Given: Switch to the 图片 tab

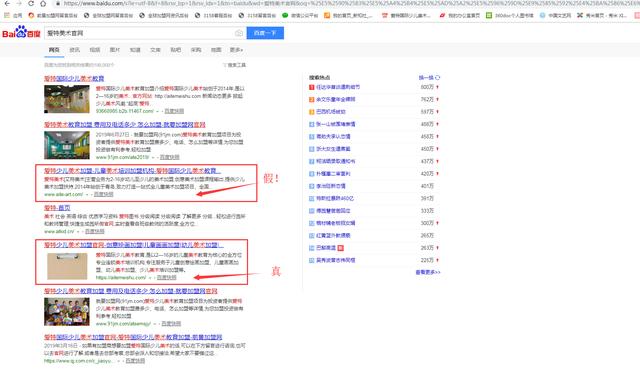Looking at the screenshot, I should 115,50.
